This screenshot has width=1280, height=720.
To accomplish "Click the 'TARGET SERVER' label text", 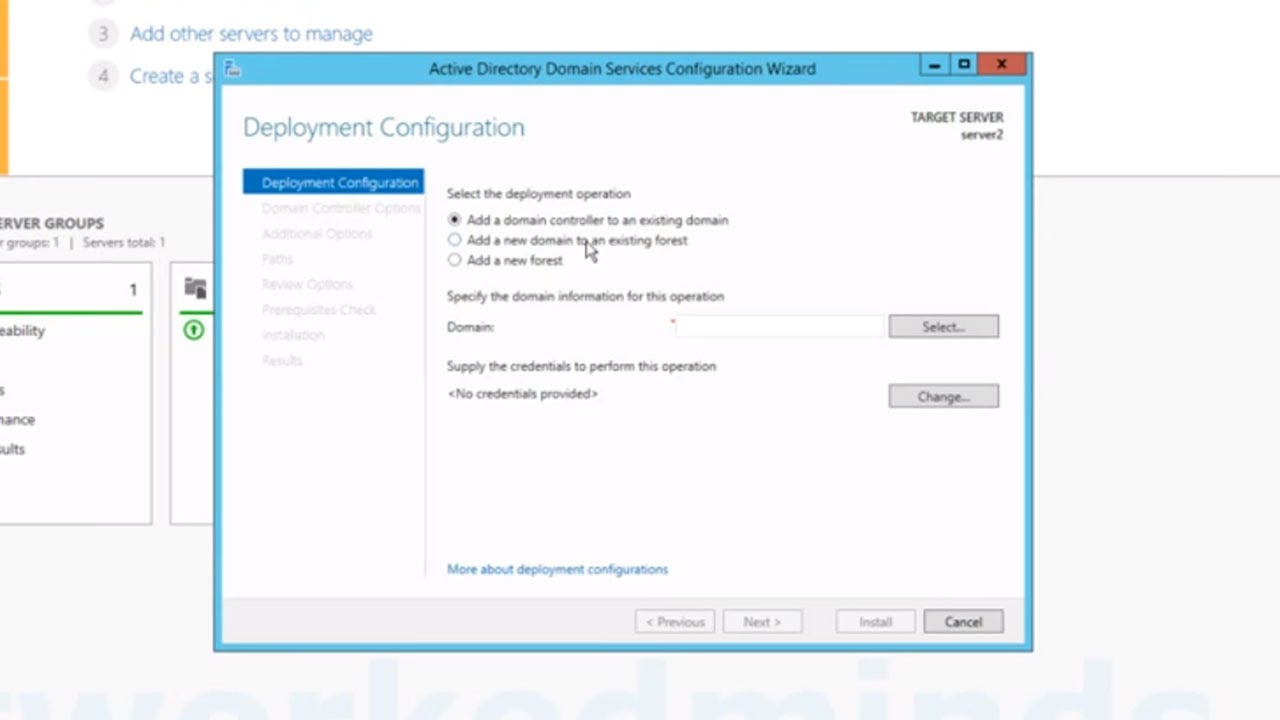I will tap(957, 118).
